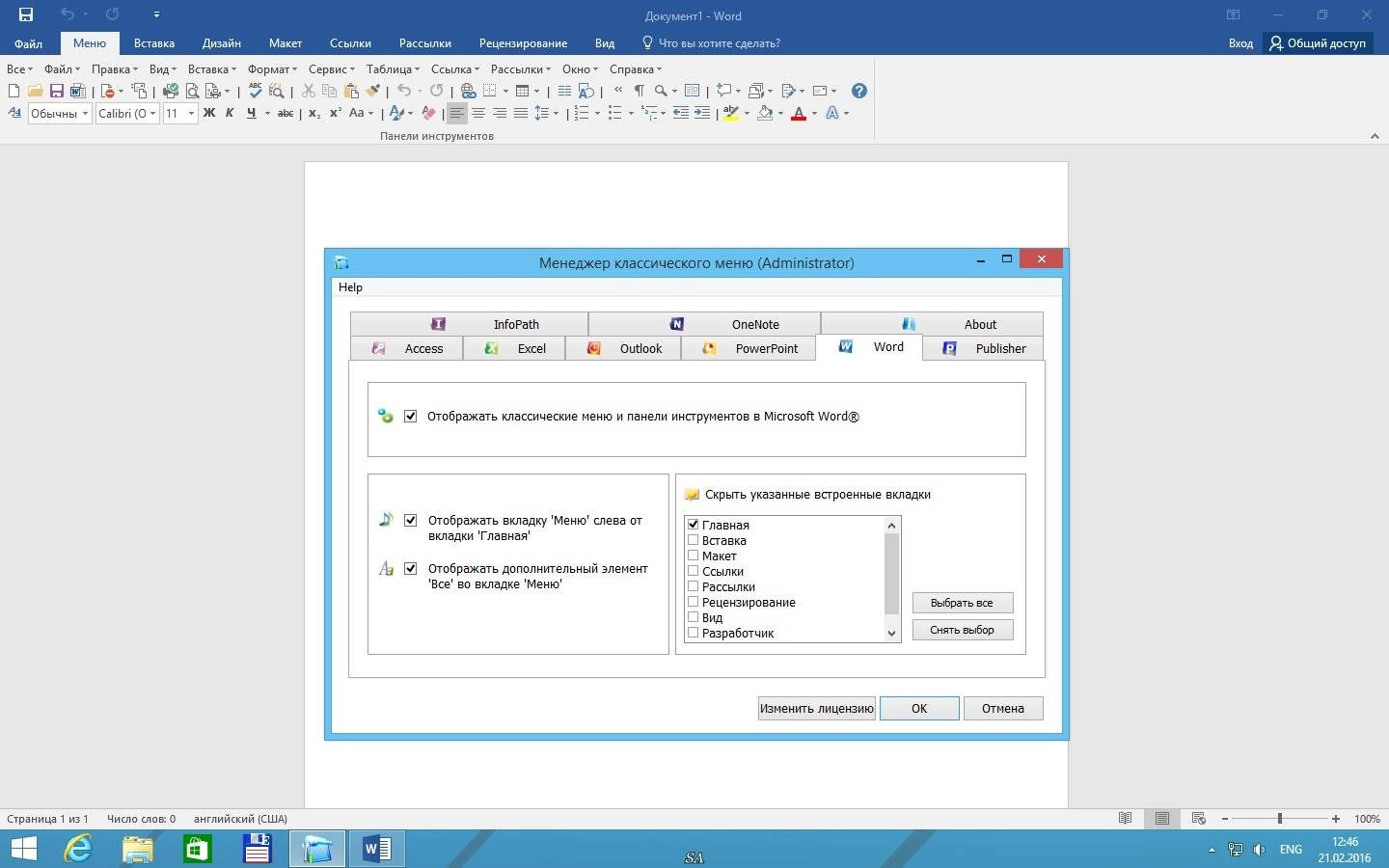Click the Read Mode view icon in status bar
Screen dimensions: 1389x868
[x=1125, y=818]
